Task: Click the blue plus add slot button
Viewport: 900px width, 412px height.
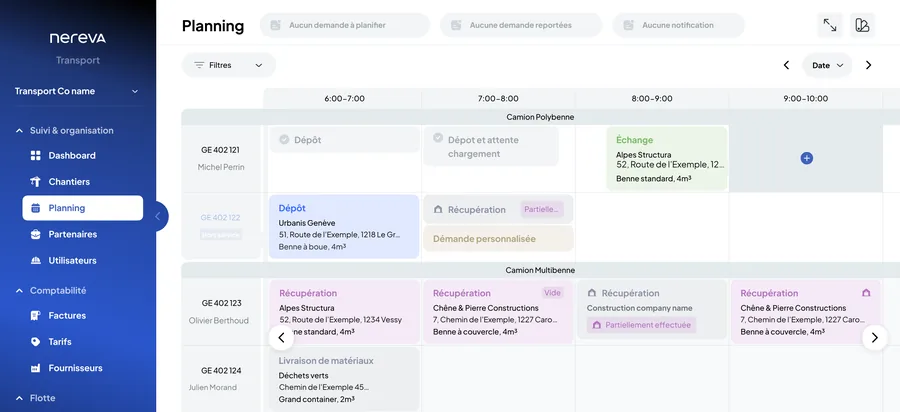Action: click(x=806, y=158)
